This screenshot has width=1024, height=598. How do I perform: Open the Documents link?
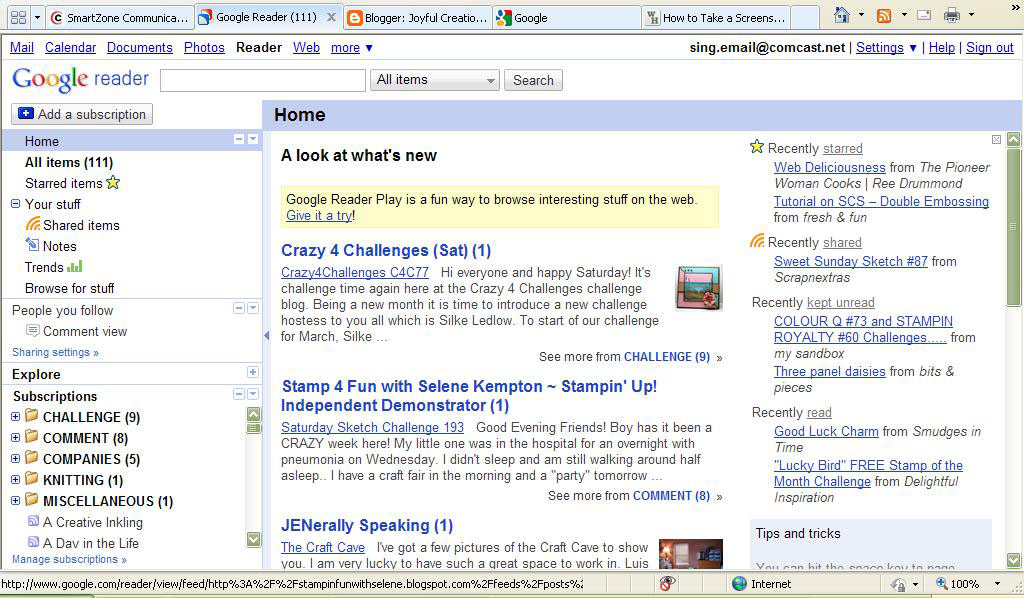[x=140, y=47]
